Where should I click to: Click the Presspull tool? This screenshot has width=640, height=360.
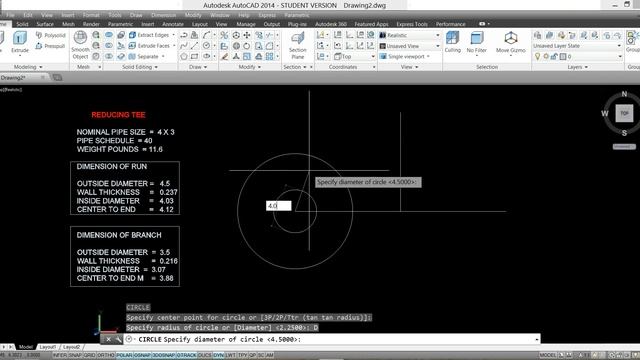coord(51,46)
